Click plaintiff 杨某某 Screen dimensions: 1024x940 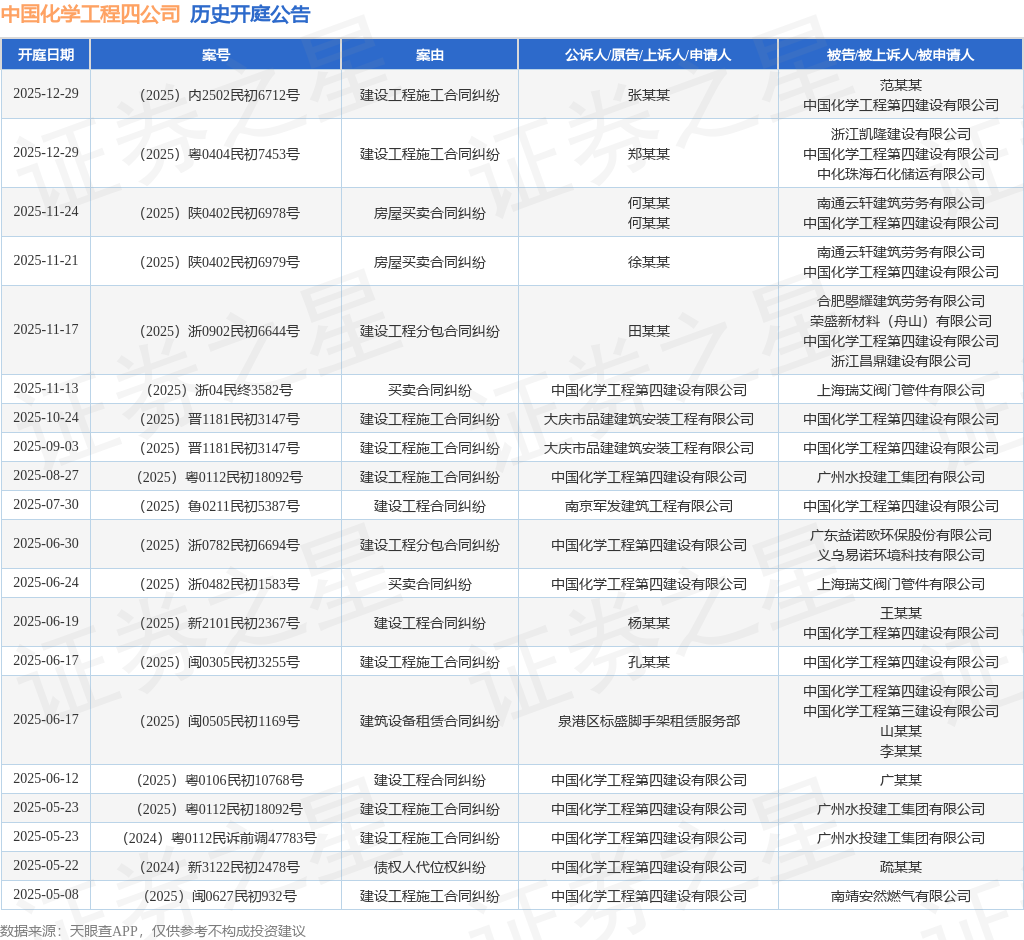tap(648, 623)
